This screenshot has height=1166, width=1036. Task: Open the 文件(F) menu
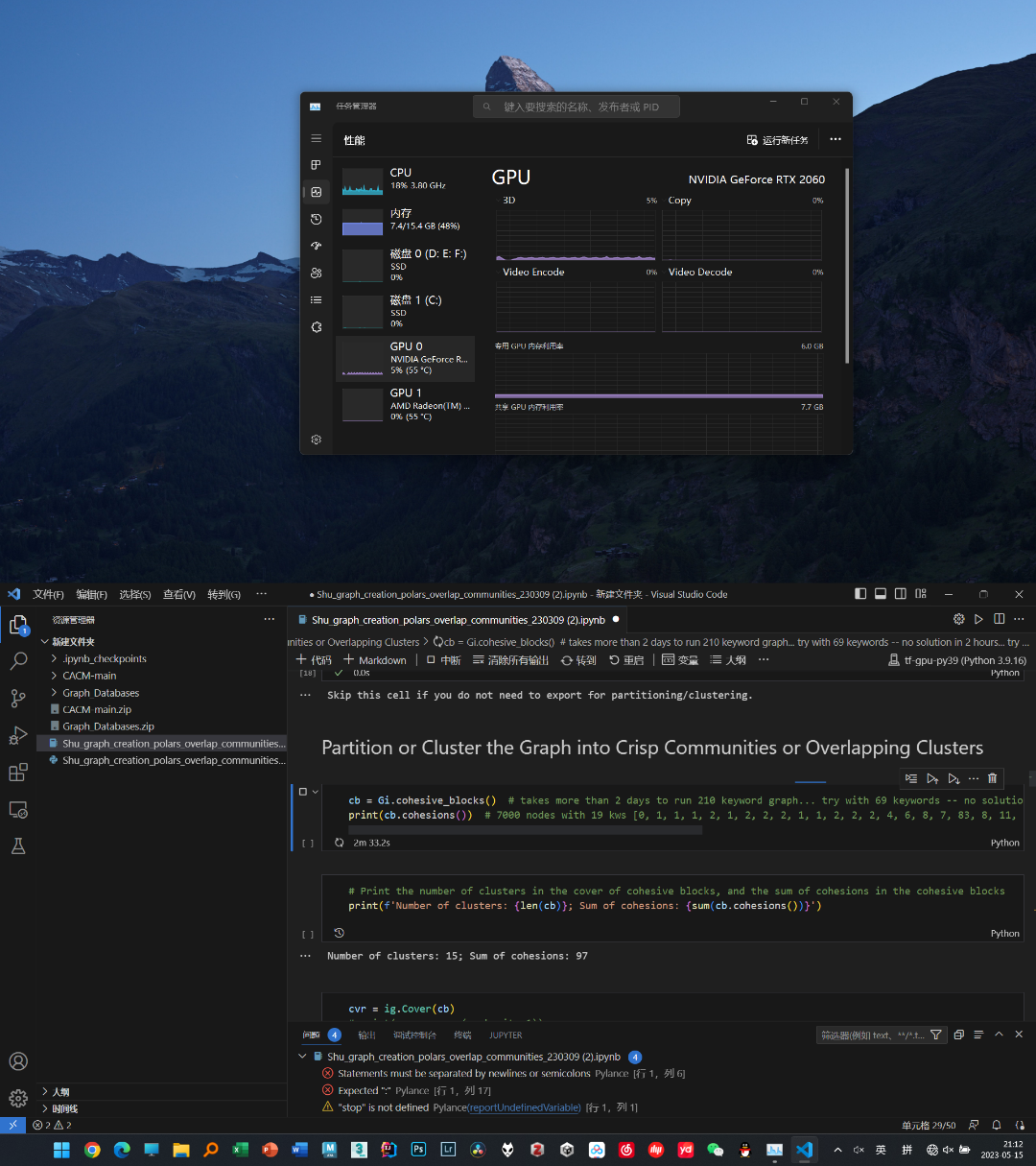[x=48, y=595]
